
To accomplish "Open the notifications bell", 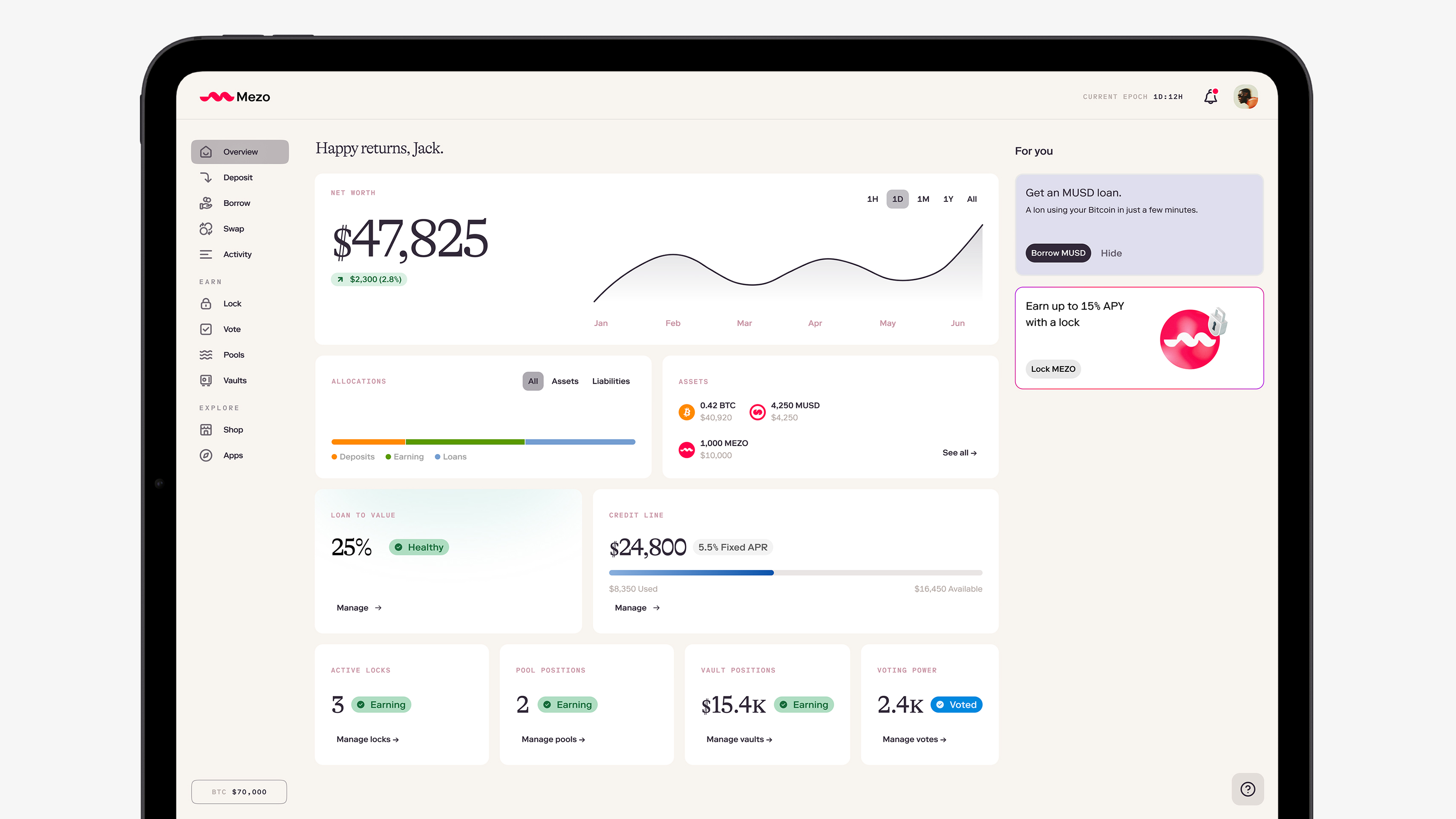I will click(x=1210, y=97).
